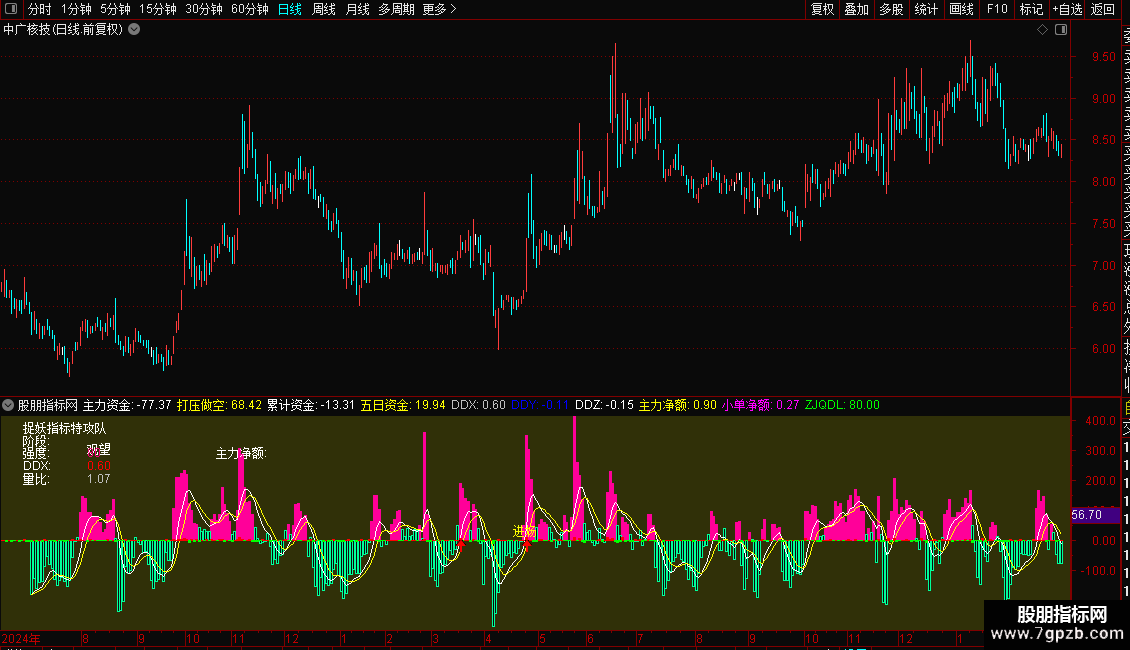
Task: Expand the 更多 periods menu
Action: point(439,10)
